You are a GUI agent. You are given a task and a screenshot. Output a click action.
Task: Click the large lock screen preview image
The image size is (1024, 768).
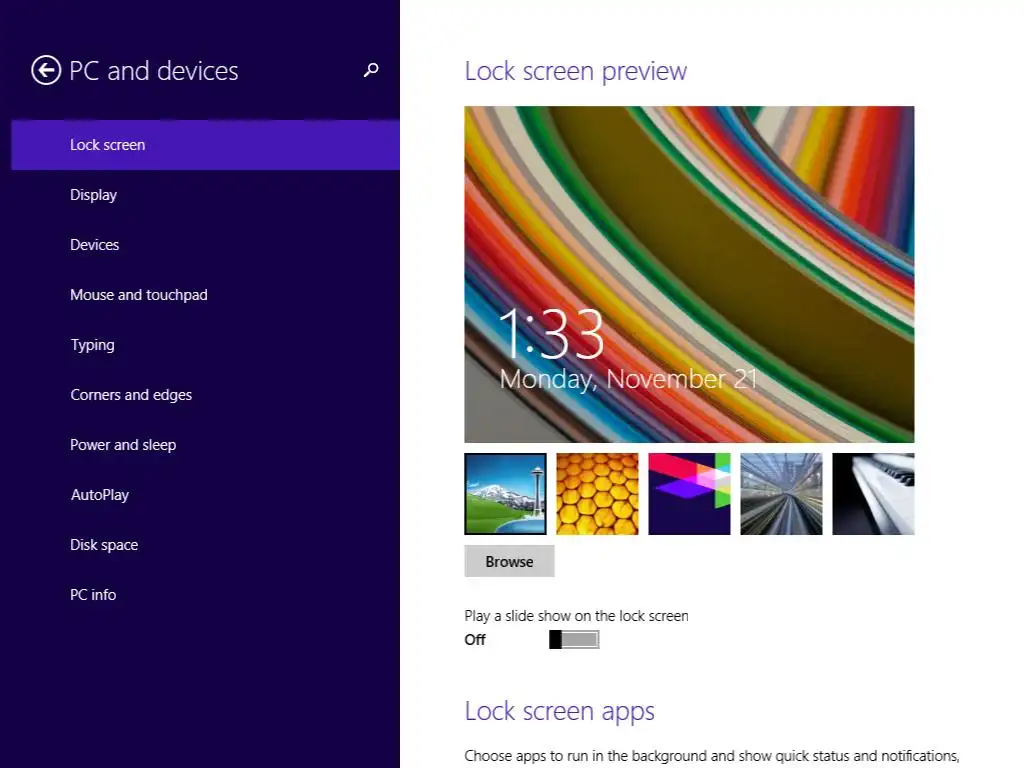pos(690,274)
